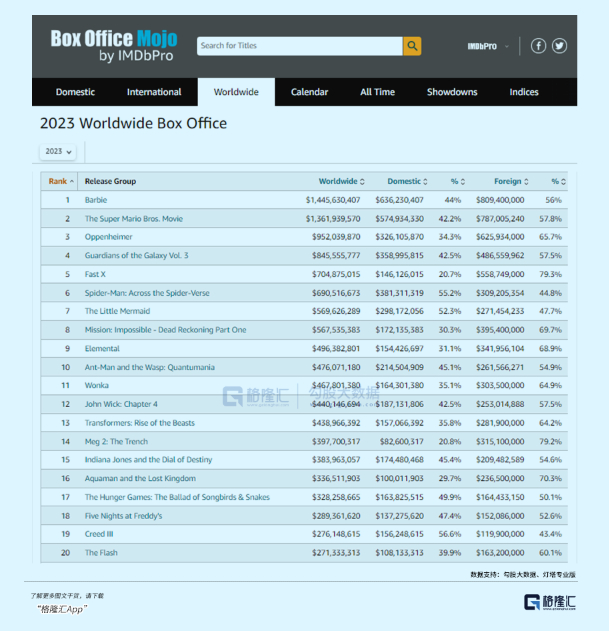Viewport: 609px width, 631px height.
Task: Expand the IMDbPro dropdown menu
Action: click(x=488, y=46)
